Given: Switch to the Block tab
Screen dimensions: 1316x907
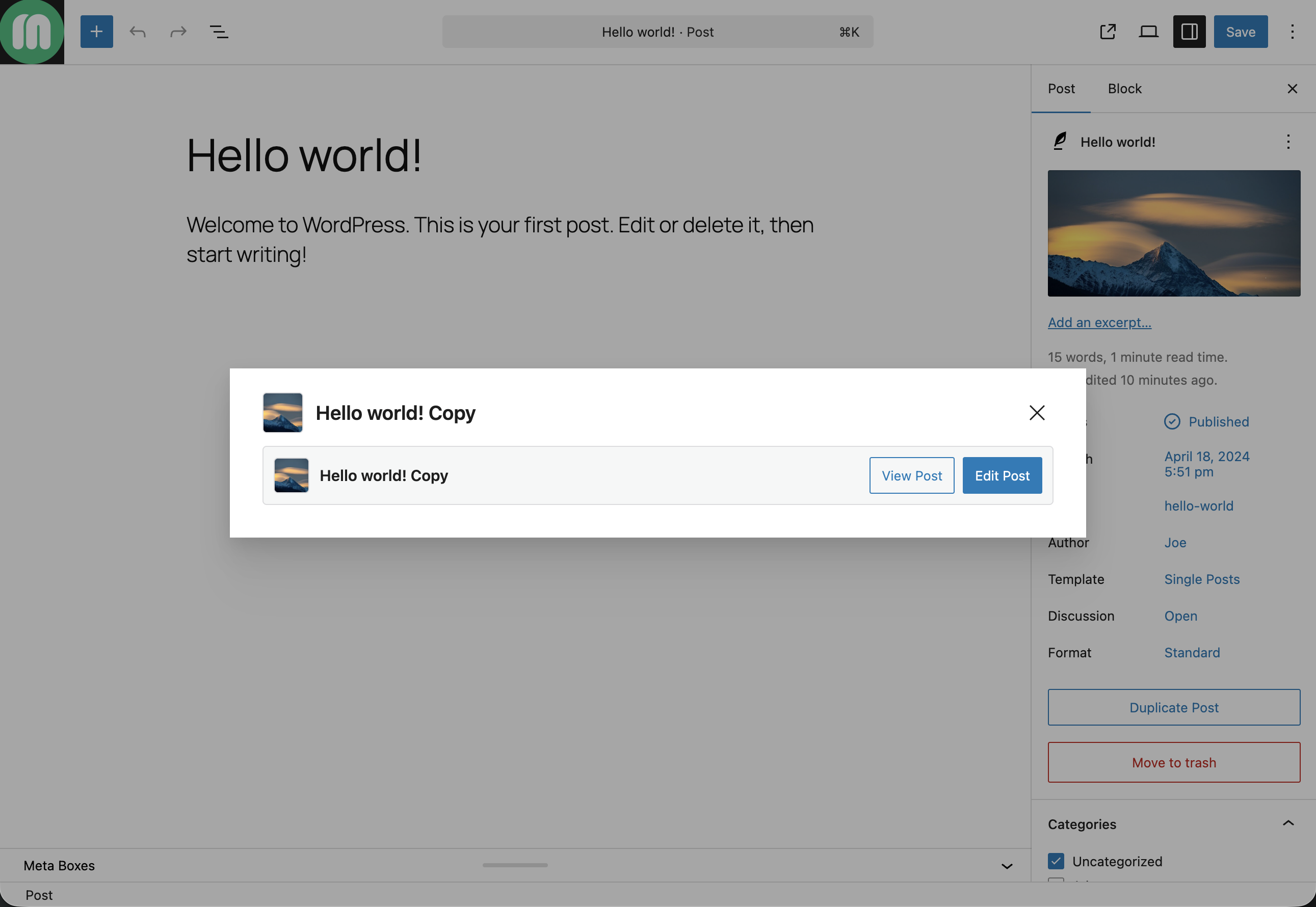Looking at the screenshot, I should (x=1124, y=89).
